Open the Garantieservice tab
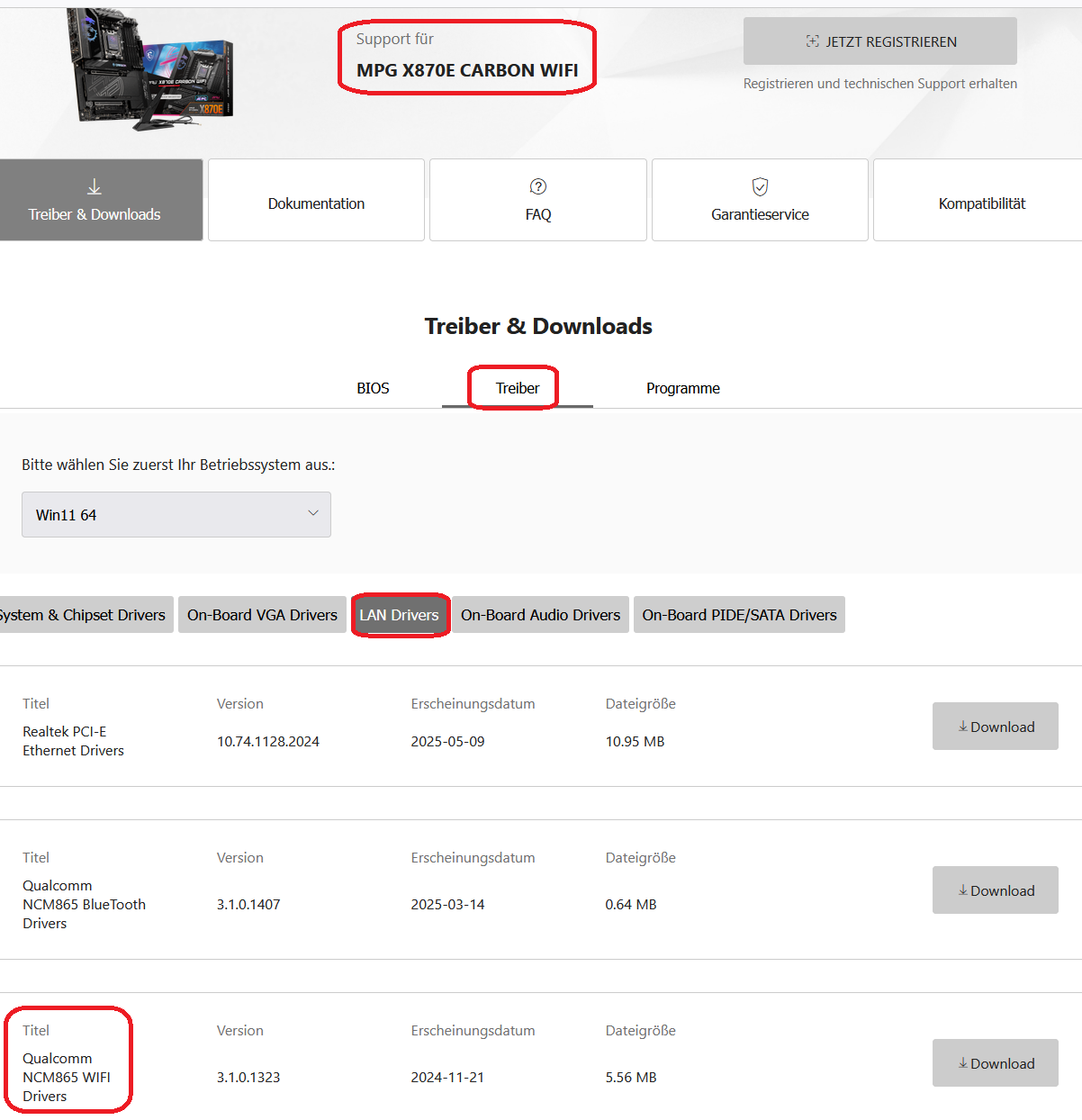The width and height of the screenshot is (1082, 1120). coord(761,200)
